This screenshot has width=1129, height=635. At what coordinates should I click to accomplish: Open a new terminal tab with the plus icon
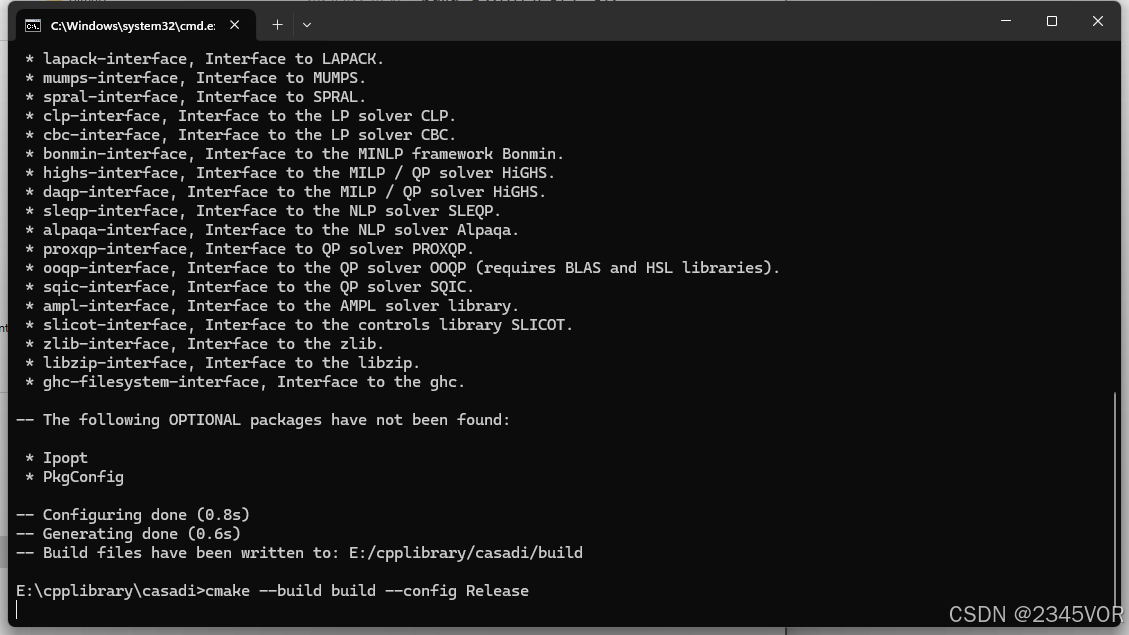click(277, 25)
